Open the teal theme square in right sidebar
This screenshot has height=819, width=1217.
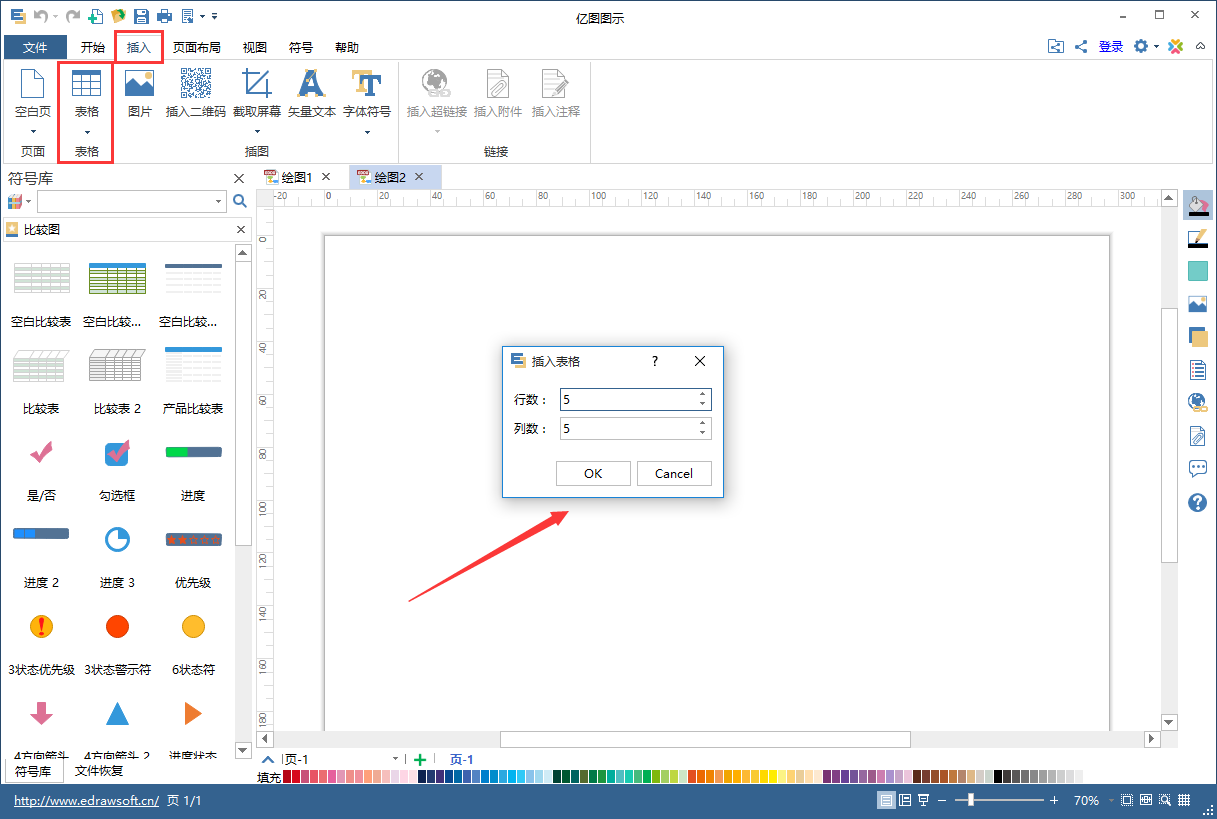(1198, 271)
